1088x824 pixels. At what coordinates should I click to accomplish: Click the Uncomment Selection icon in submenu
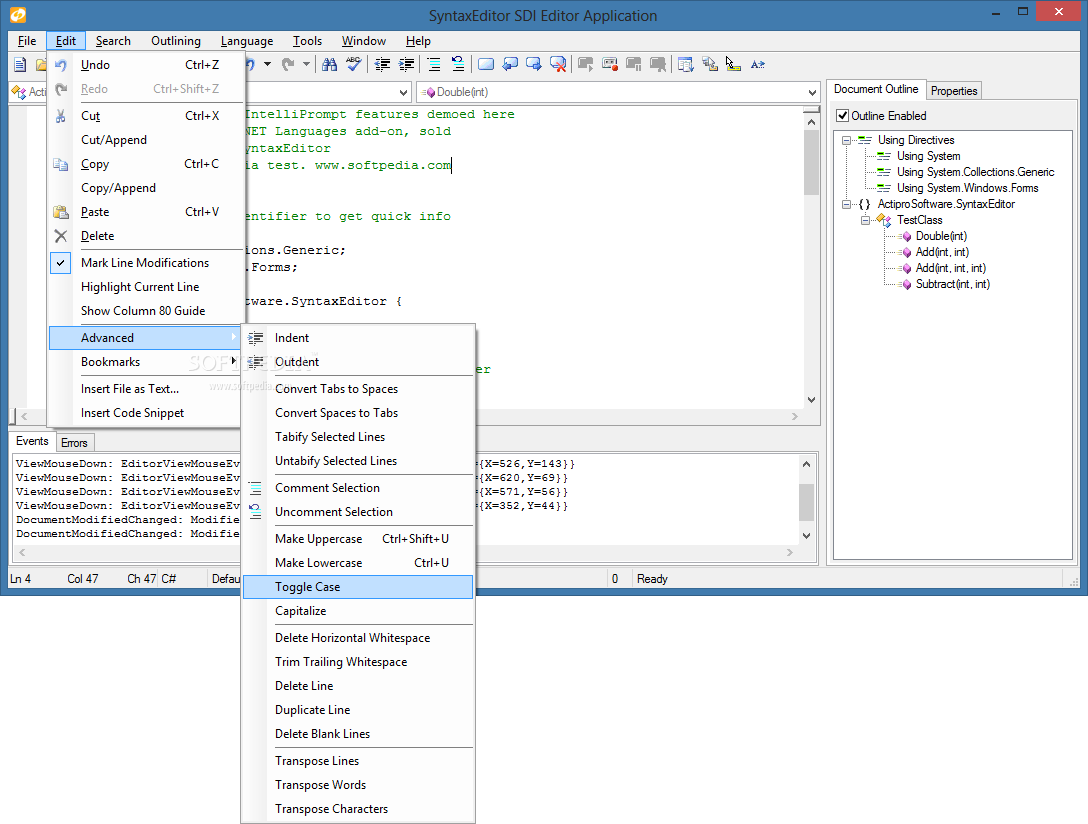pos(255,512)
